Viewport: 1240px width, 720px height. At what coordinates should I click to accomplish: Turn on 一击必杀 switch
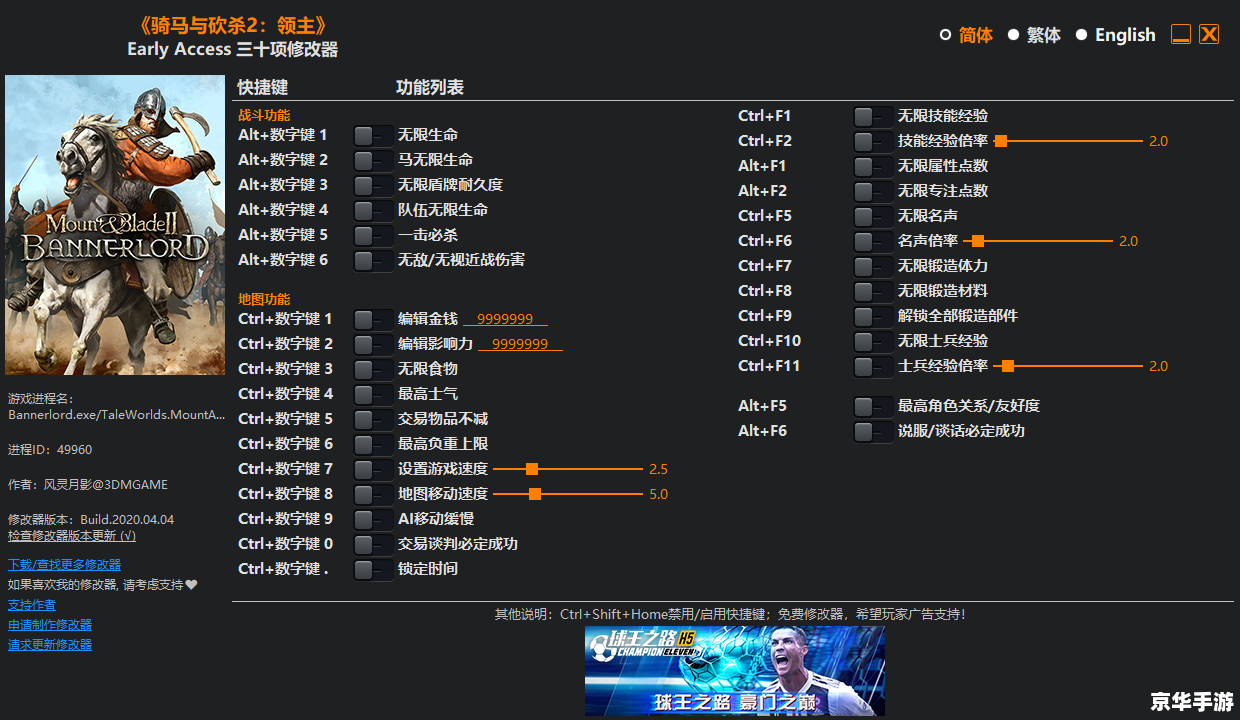[373, 235]
